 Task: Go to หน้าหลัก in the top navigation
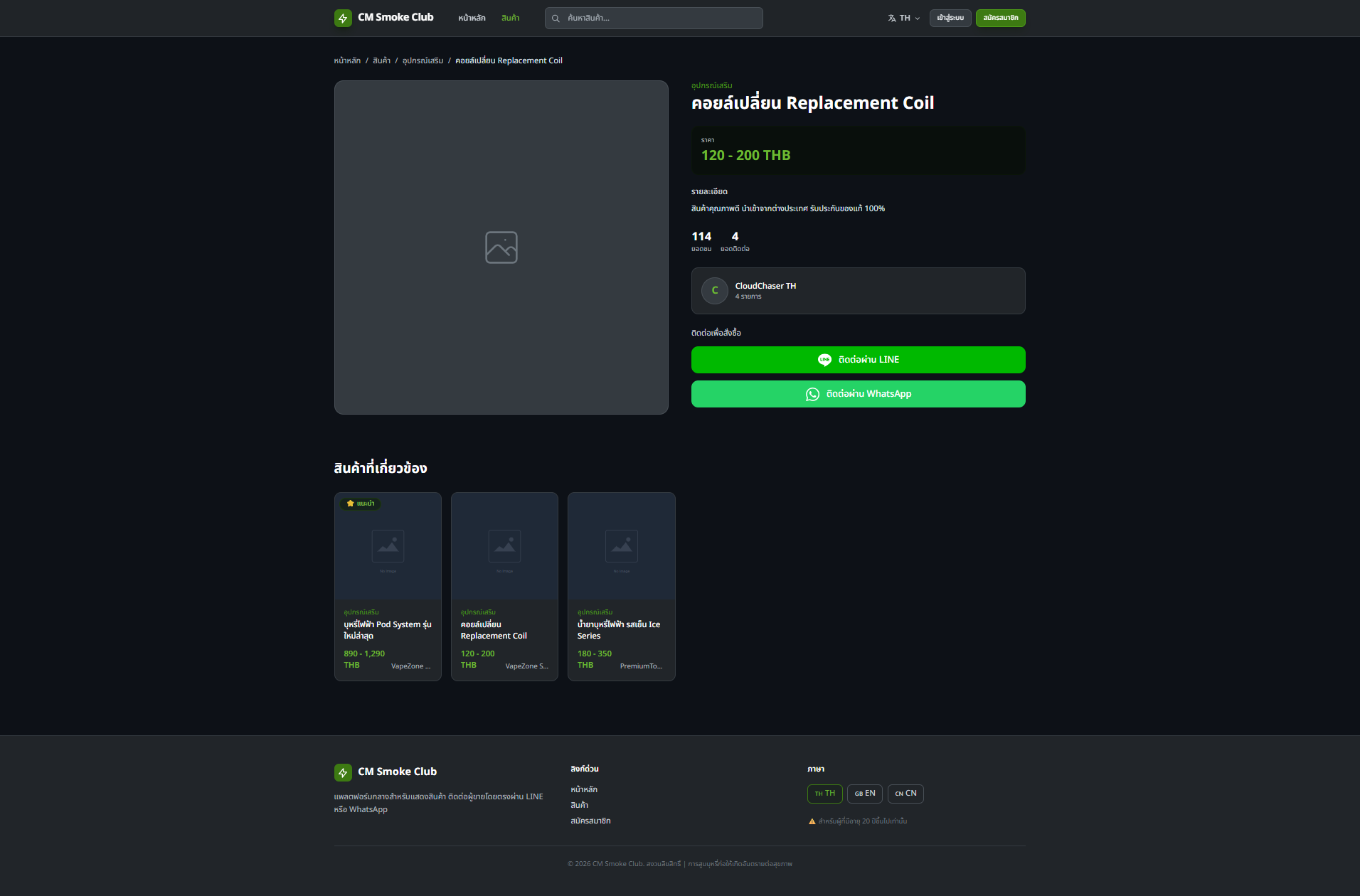(472, 18)
